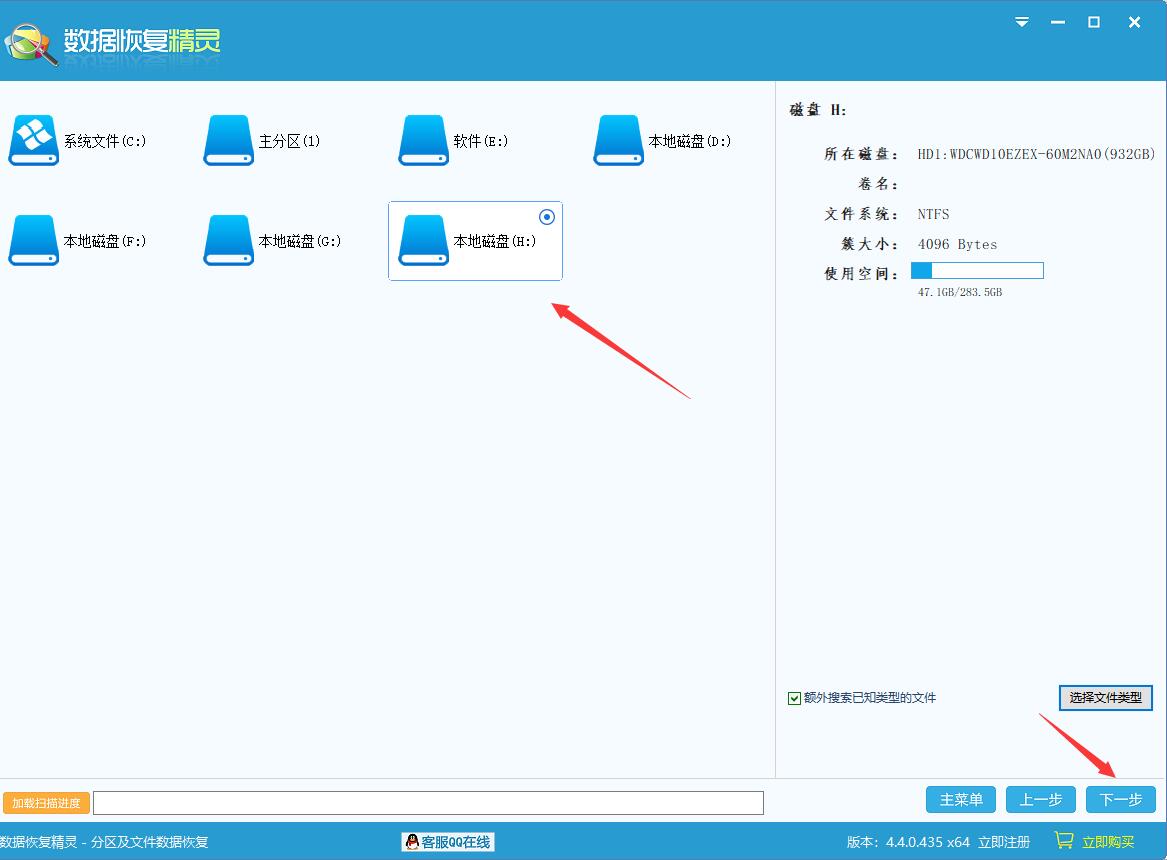The height and width of the screenshot is (860, 1167).
Task: Click the app logo in title bar
Action: pyautogui.click(x=30, y=42)
